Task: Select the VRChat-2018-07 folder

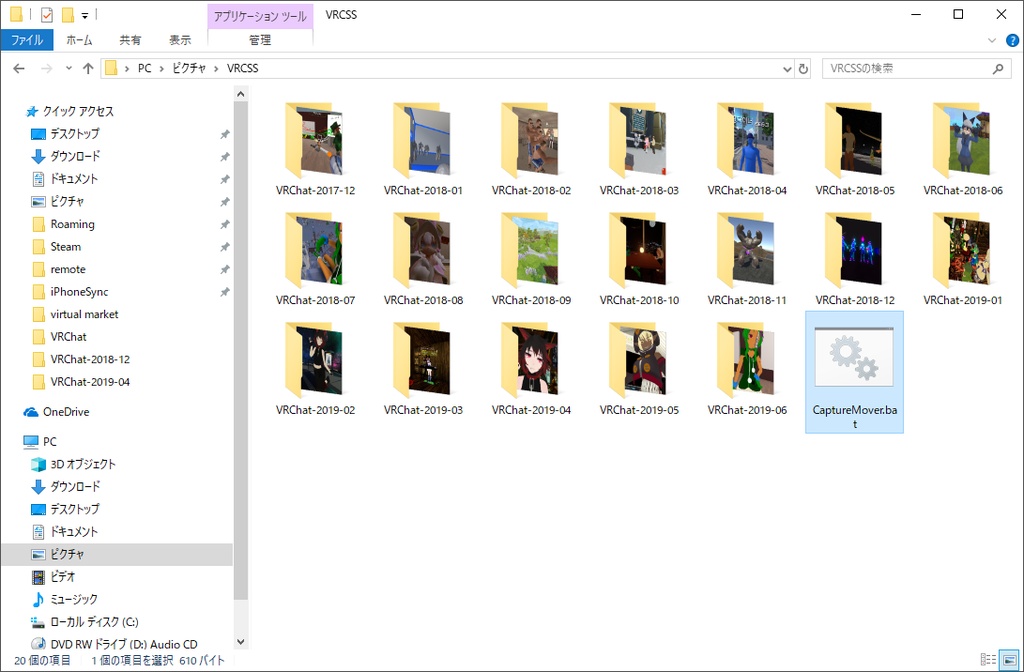Action: point(315,259)
